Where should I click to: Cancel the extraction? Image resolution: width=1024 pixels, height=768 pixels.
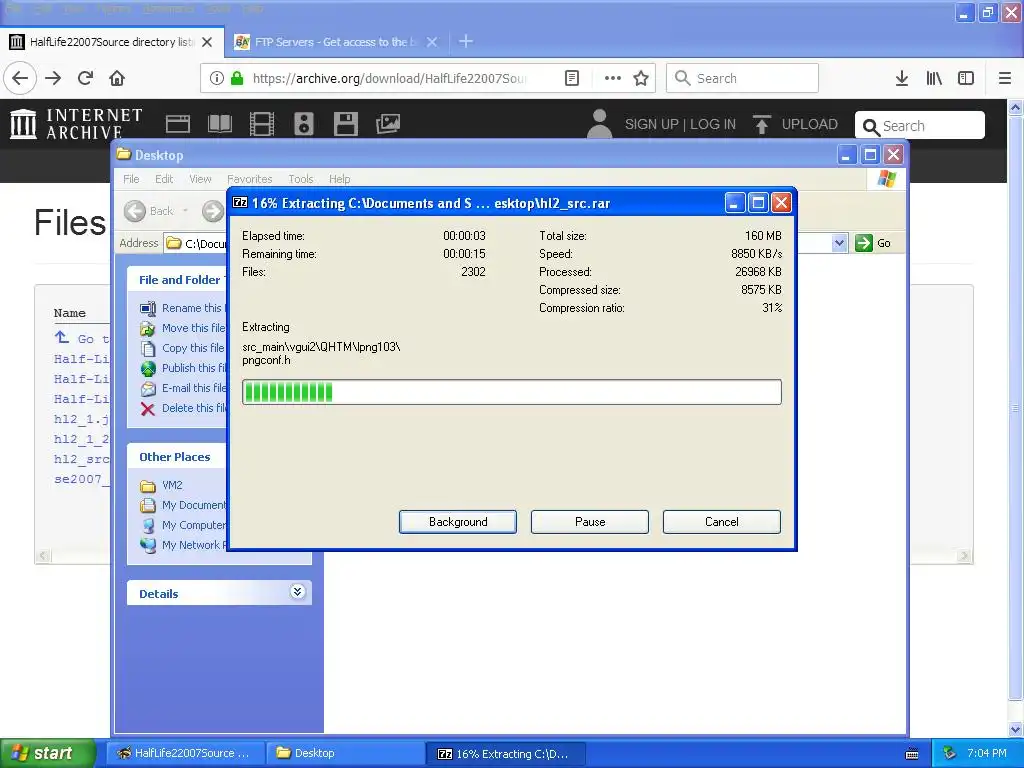pos(722,522)
